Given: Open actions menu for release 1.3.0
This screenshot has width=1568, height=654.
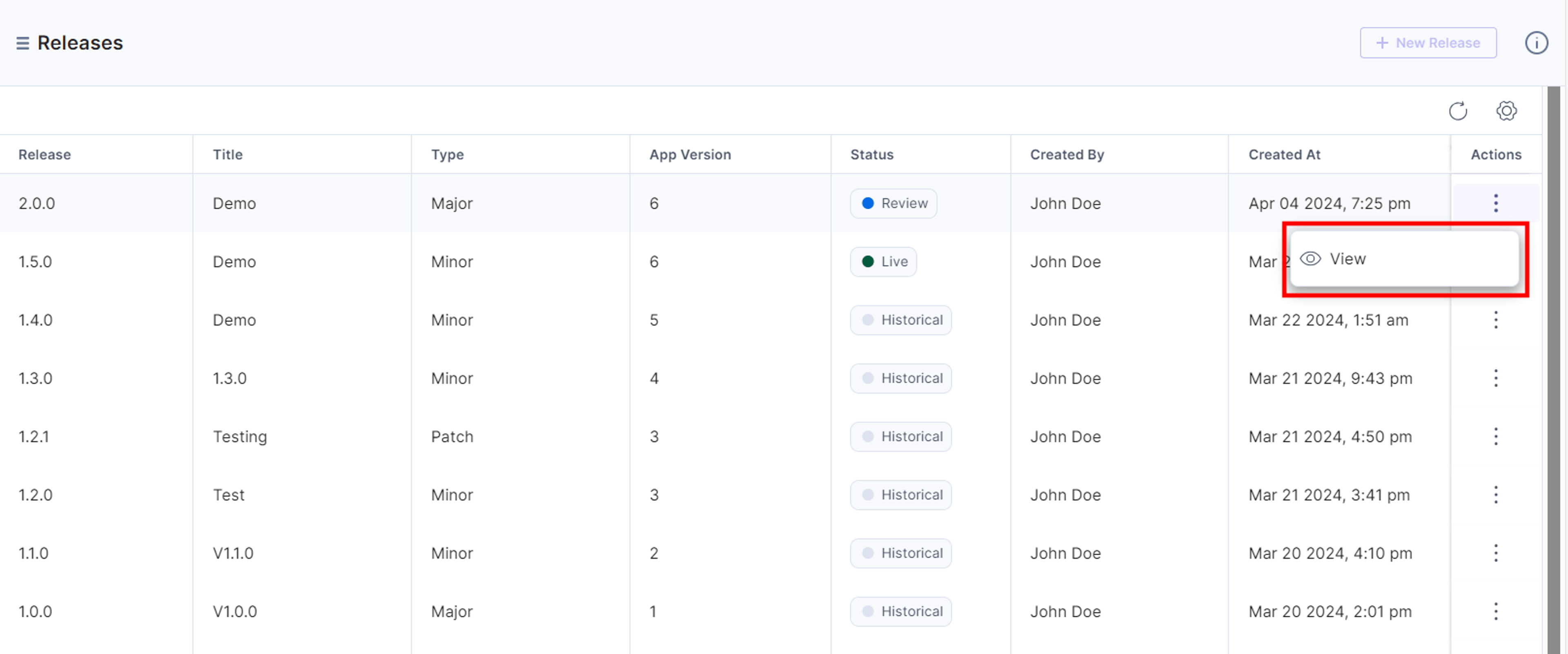Looking at the screenshot, I should point(1496,378).
